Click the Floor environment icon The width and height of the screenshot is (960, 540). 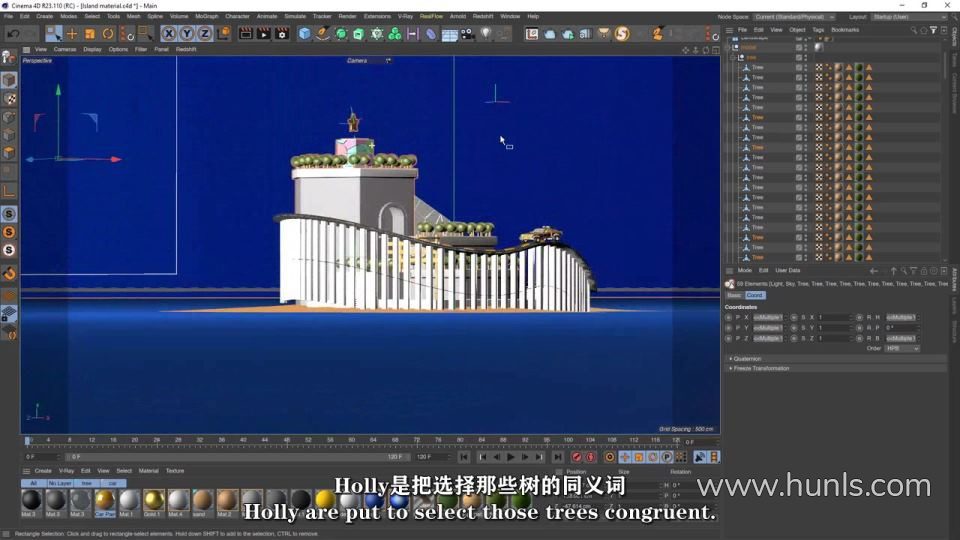click(449, 34)
